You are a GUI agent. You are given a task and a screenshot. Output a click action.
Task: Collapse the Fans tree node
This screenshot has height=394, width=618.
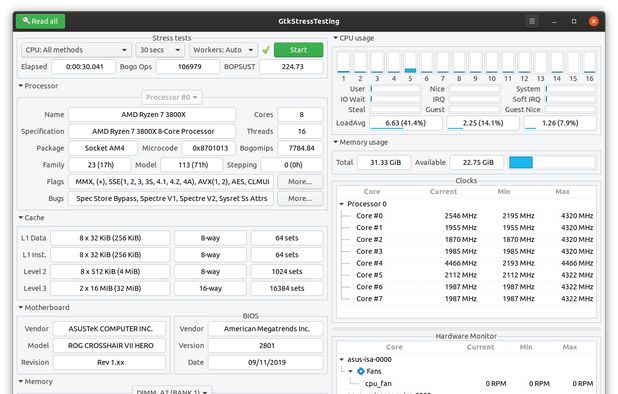tap(350, 371)
